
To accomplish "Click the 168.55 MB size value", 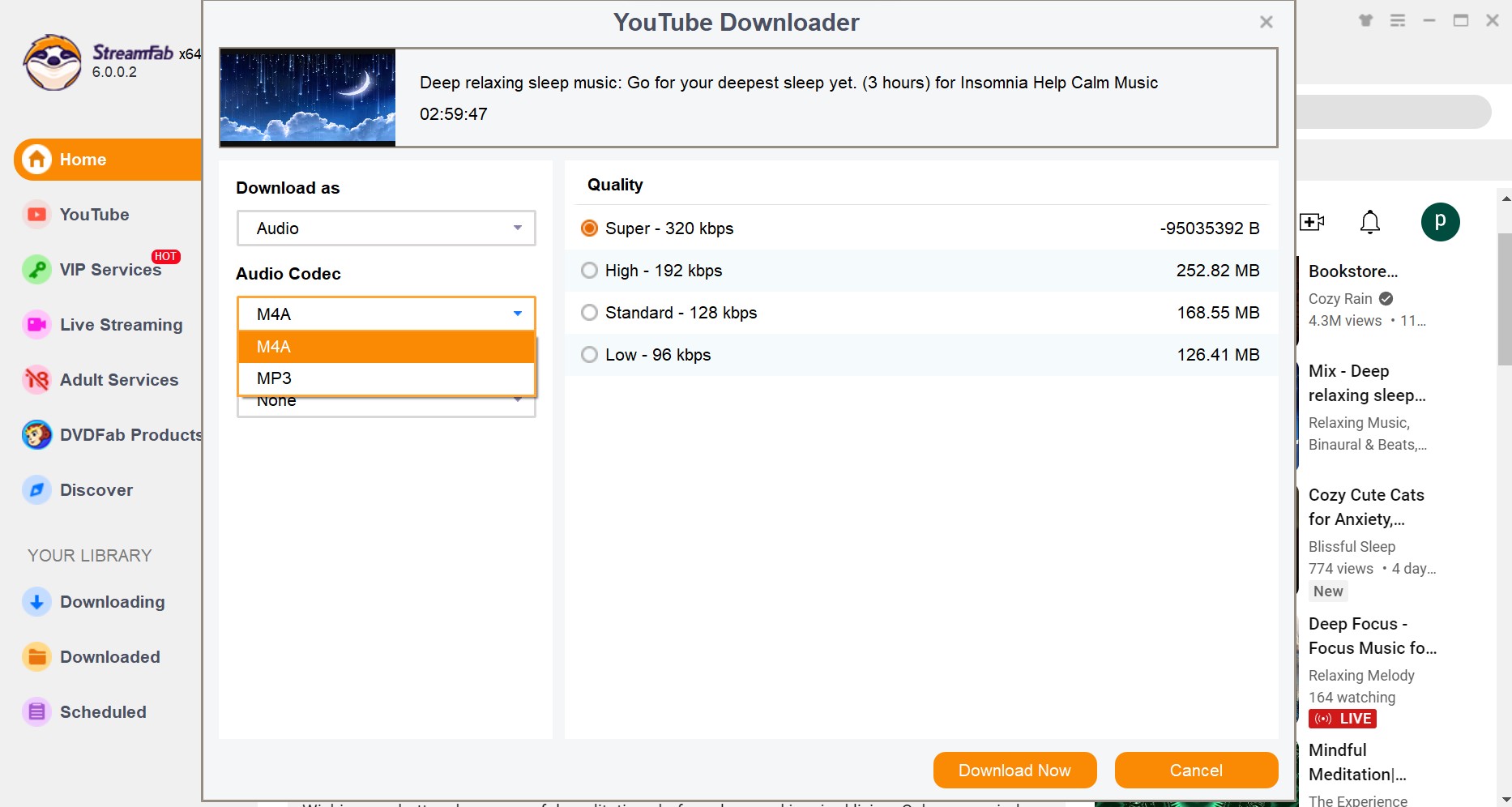I will pyautogui.click(x=1218, y=313).
